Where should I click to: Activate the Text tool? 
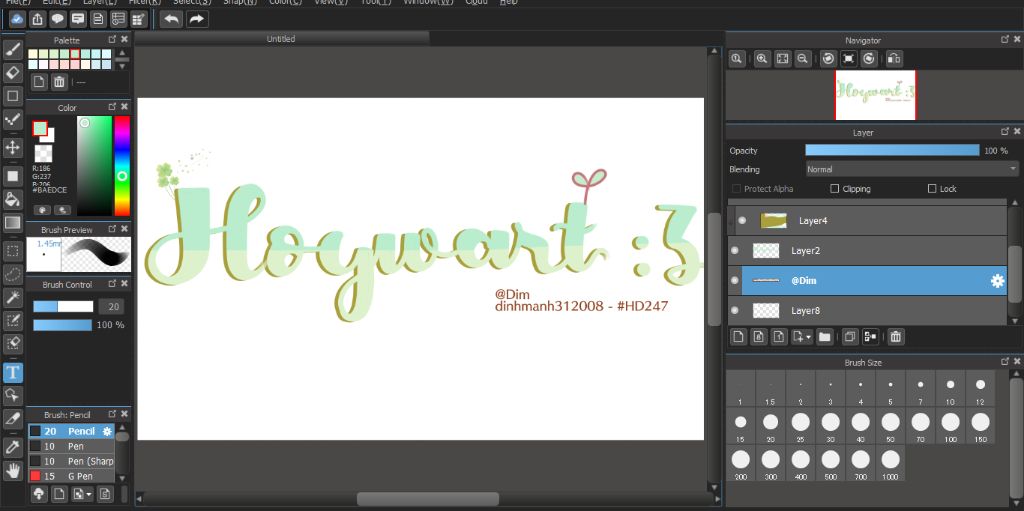[13, 372]
